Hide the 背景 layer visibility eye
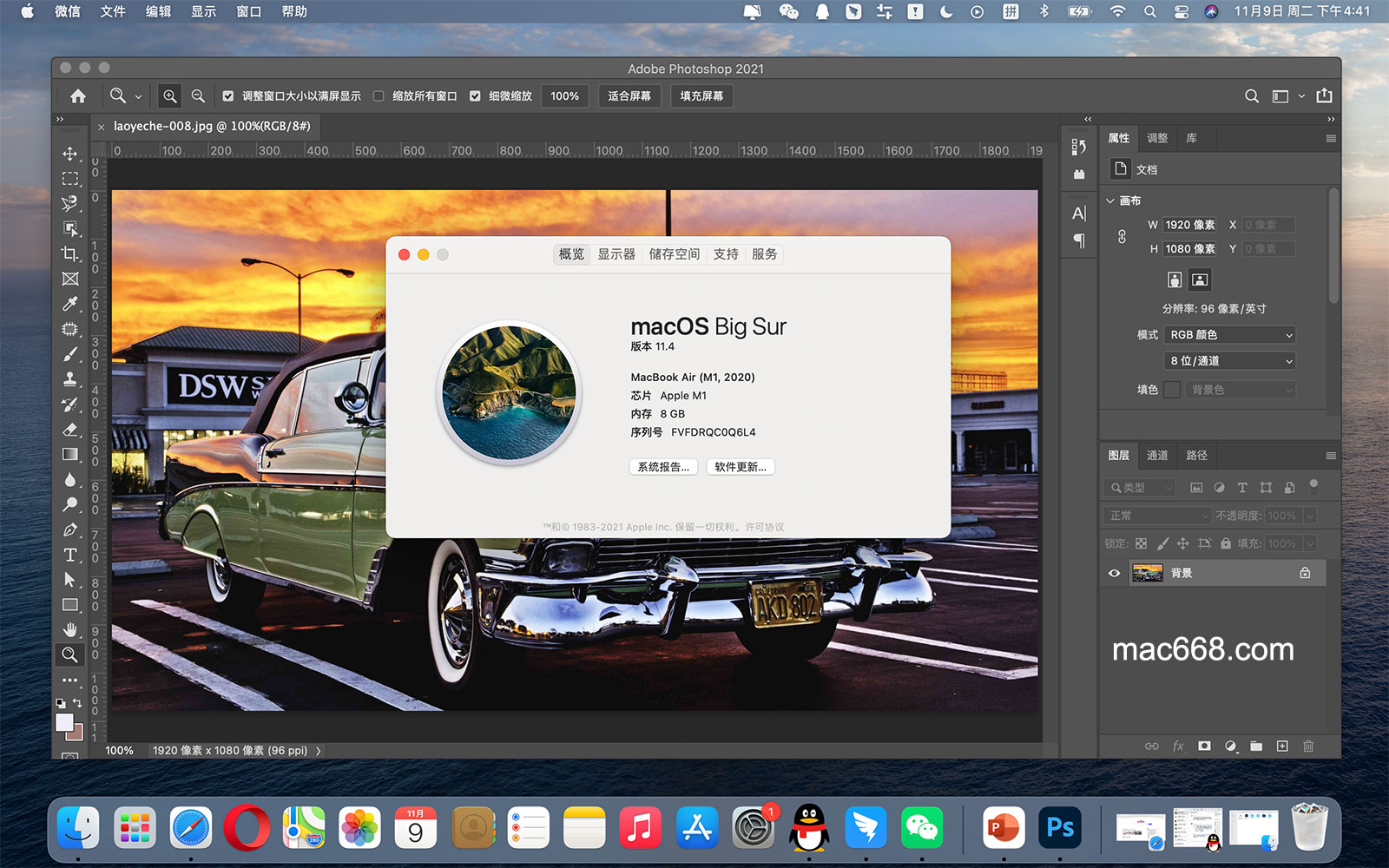This screenshot has width=1389, height=868. (1115, 573)
